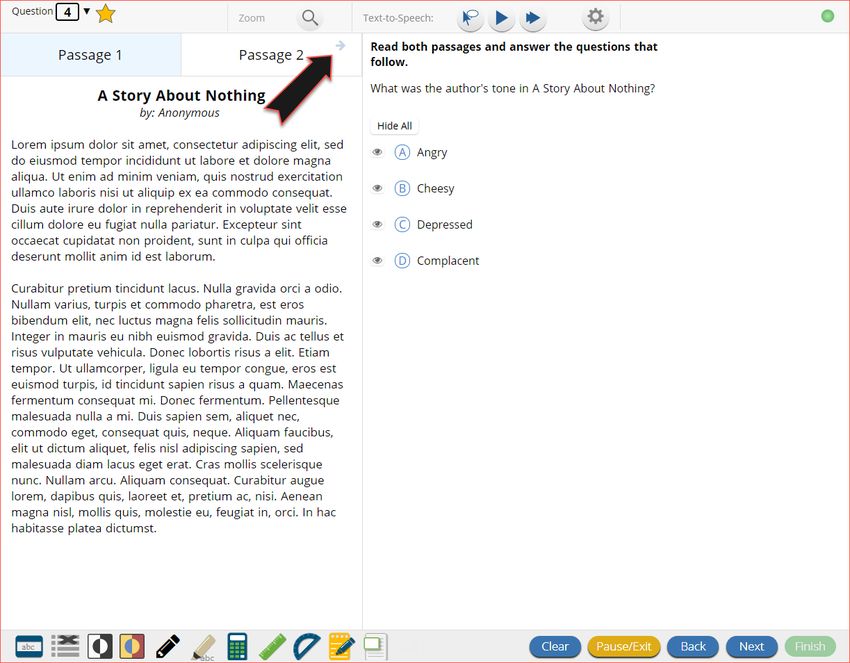Click the question number 4 box

coord(67,12)
